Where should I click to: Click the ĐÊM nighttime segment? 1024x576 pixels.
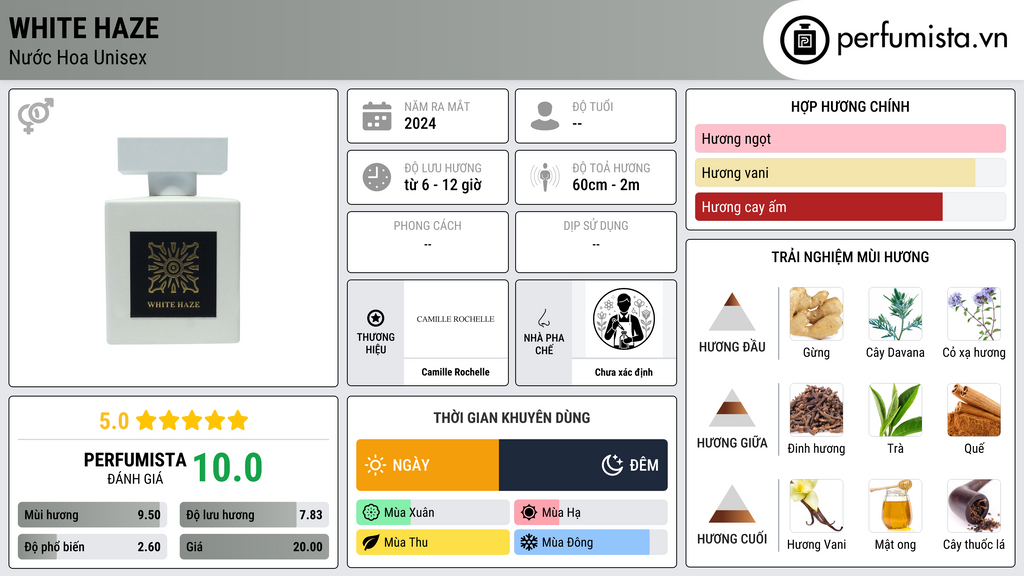[583, 465]
